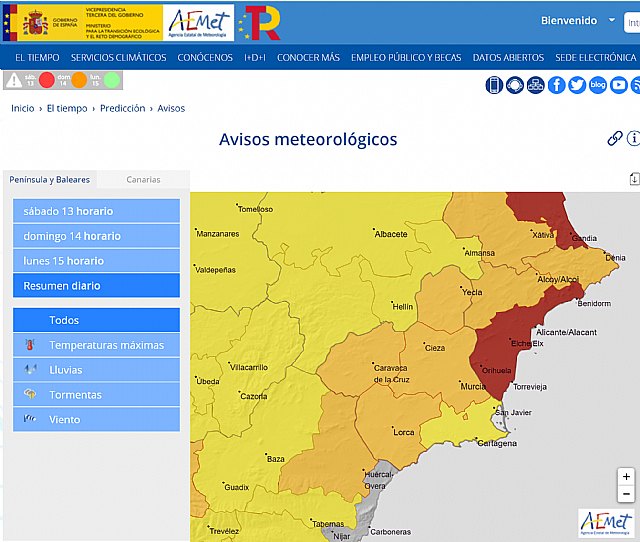
Task: Open Empleo Público y Becas menu
Action: (406, 58)
